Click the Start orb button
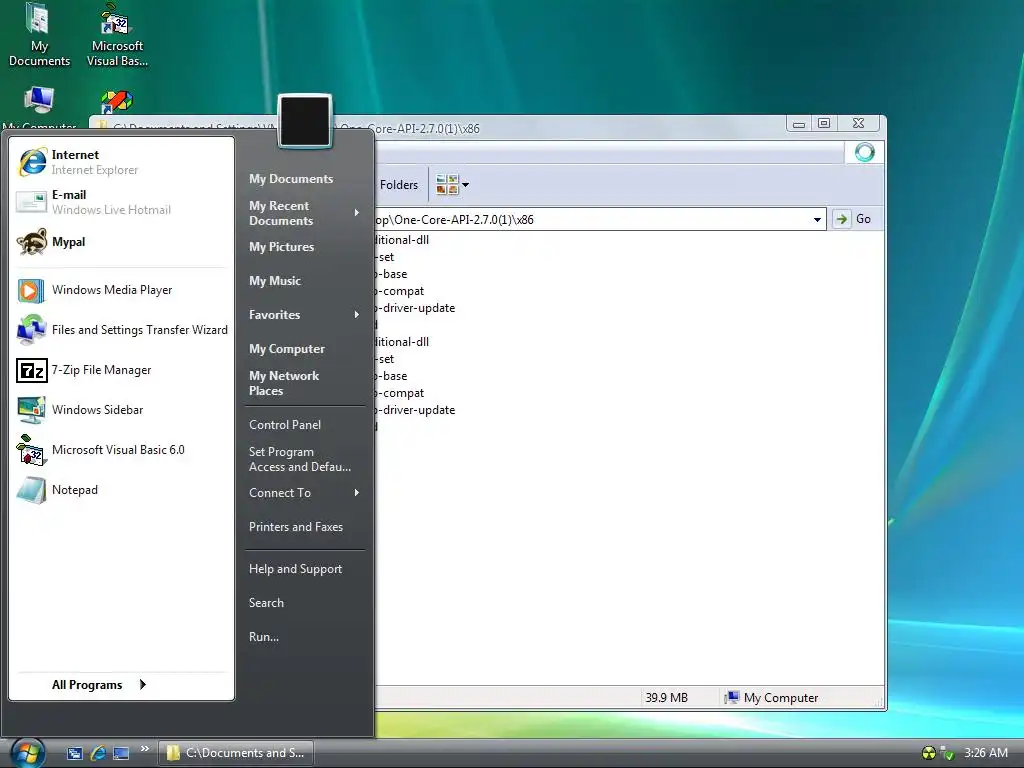The image size is (1024, 768). point(27,753)
